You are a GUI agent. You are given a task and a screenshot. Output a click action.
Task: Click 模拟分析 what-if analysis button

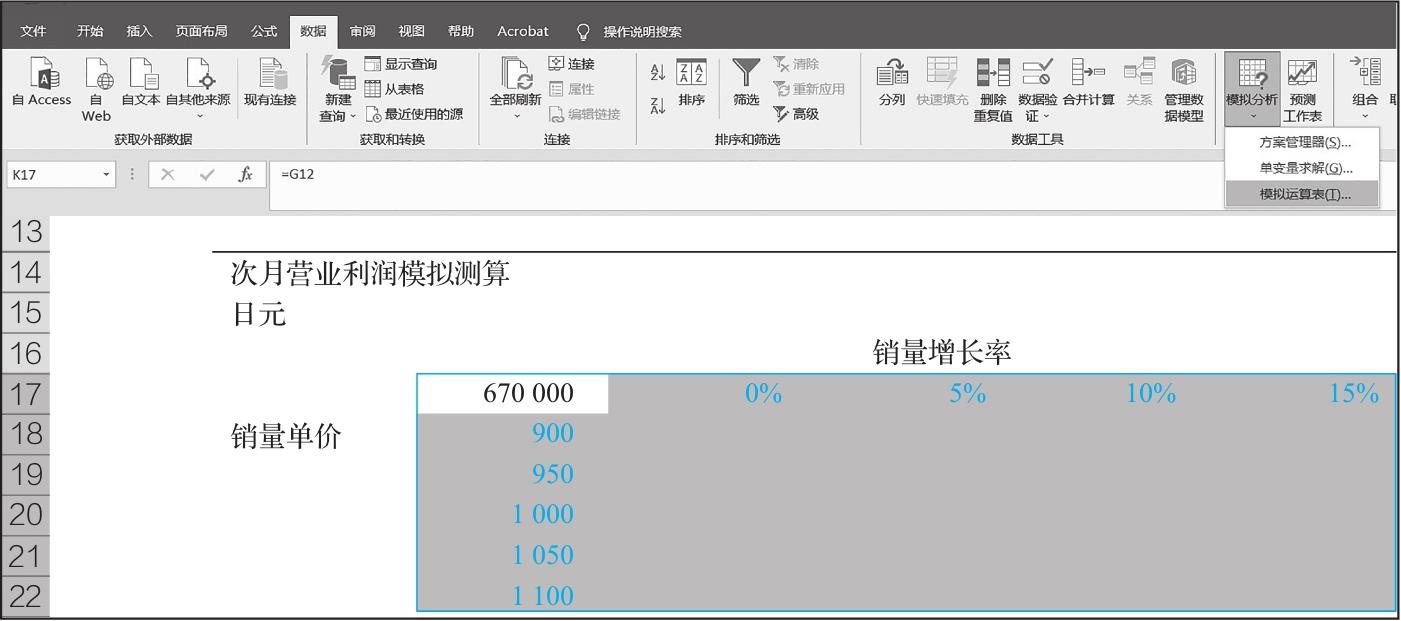click(x=1252, y=90)
